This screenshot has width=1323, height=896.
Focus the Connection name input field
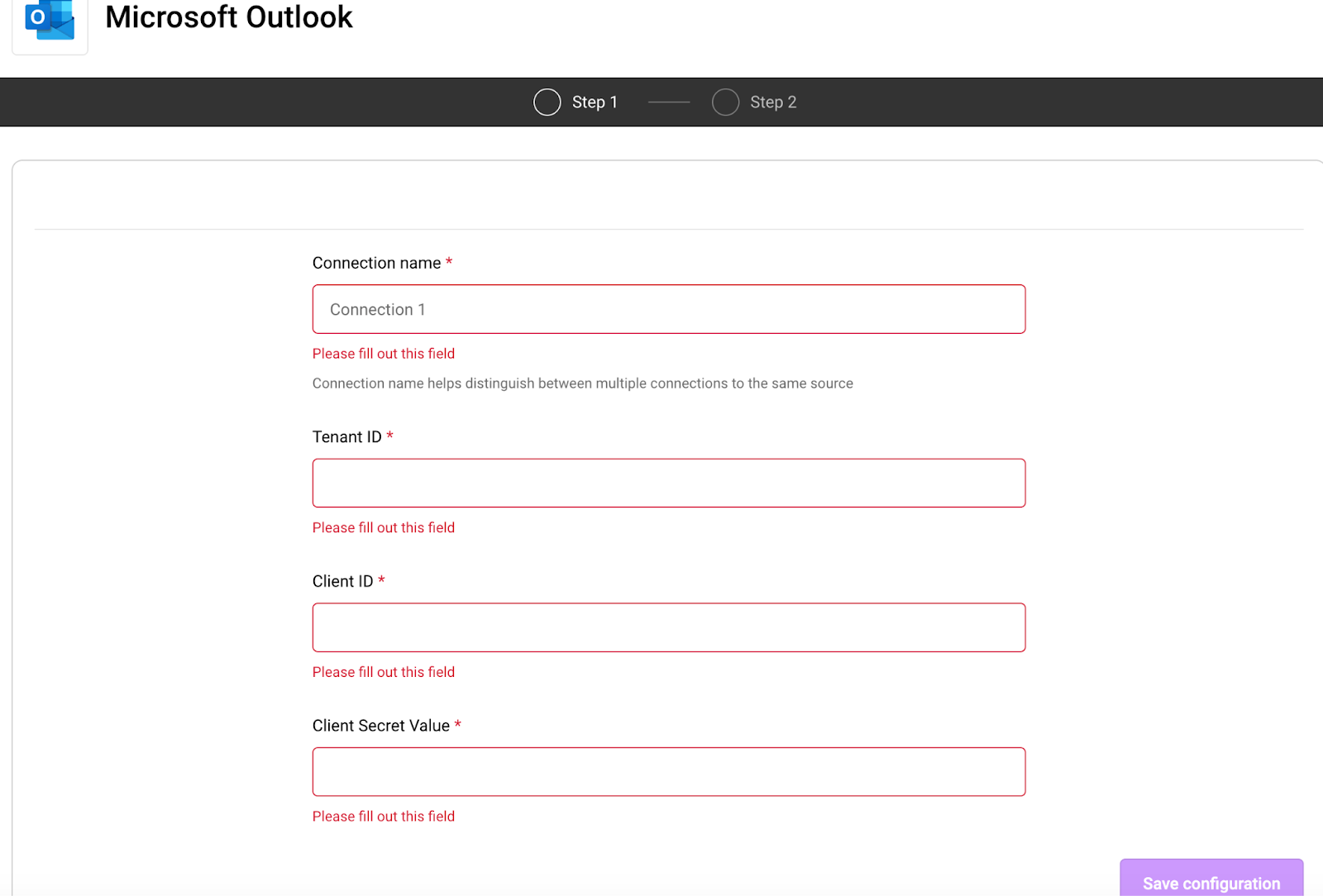pyautogui.click(x=668, y=309)
